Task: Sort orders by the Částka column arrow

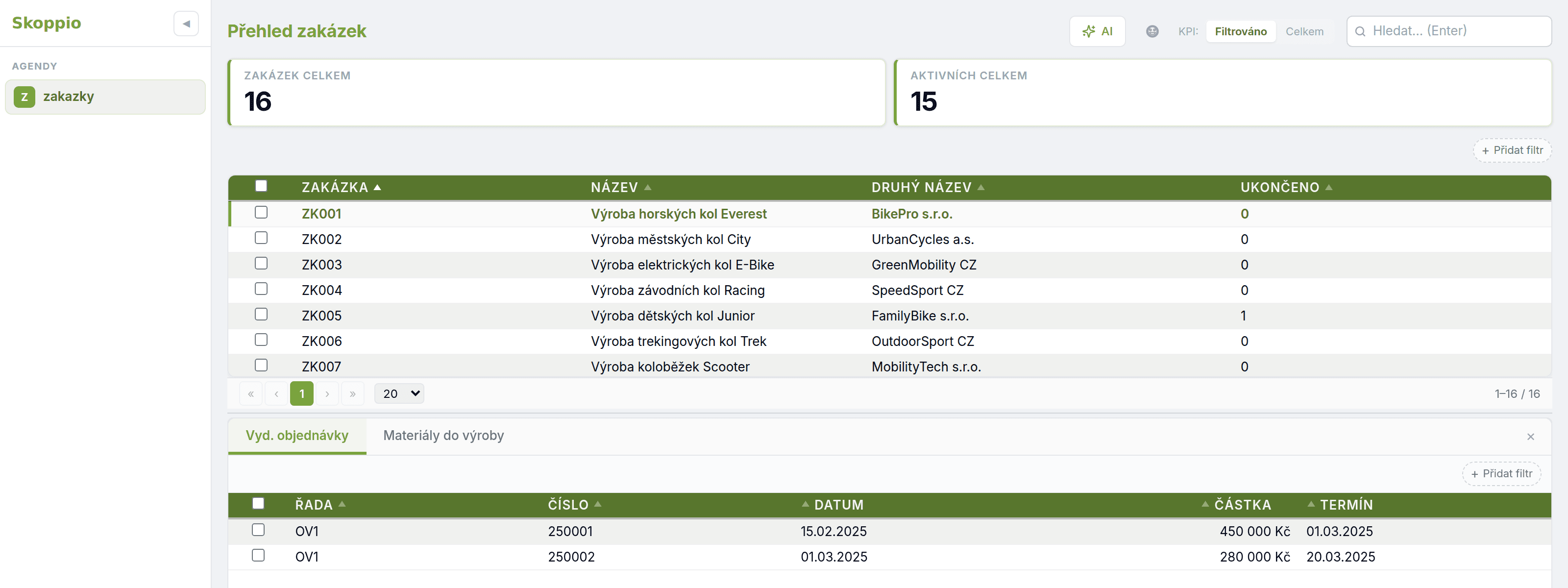Action: 1205,504
